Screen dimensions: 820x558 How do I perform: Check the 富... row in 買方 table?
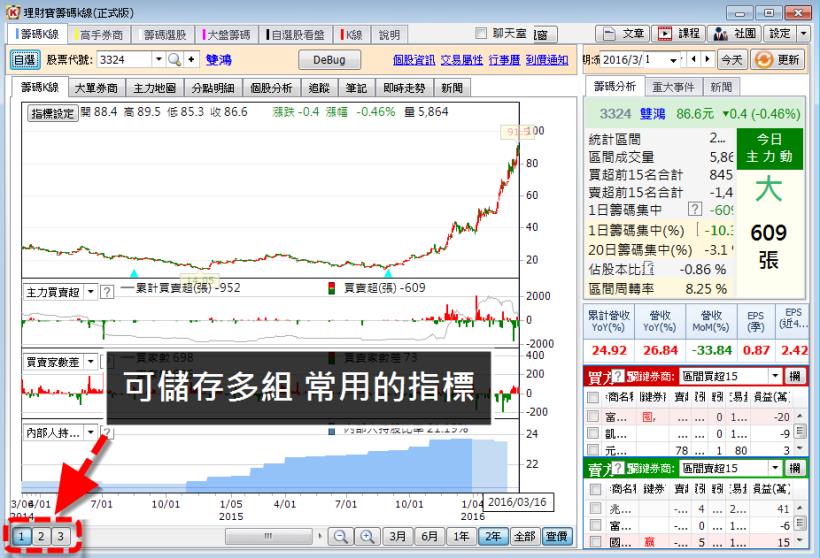[x=593, y=416]
